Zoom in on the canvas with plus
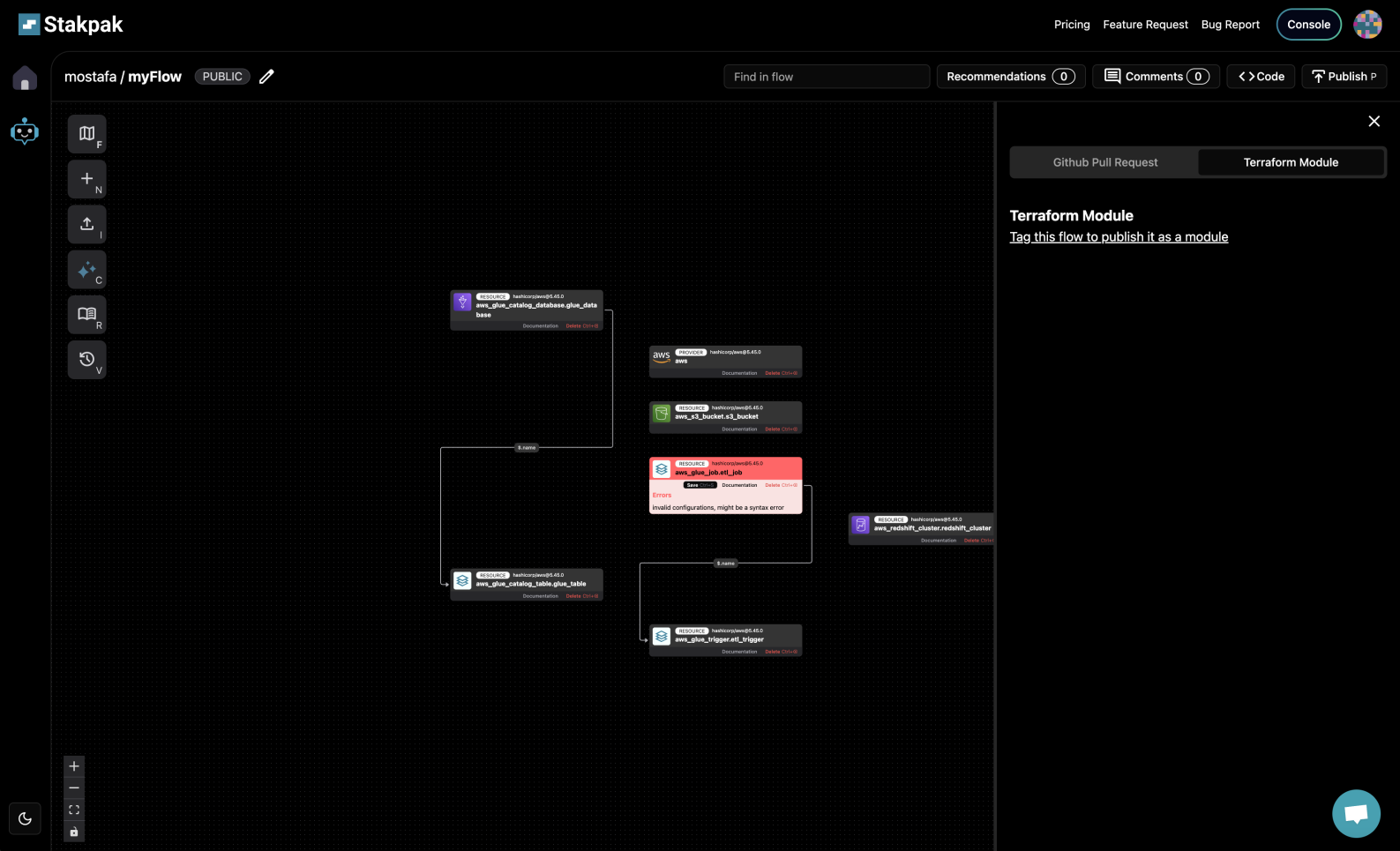1400x851 pixels. 74,766
